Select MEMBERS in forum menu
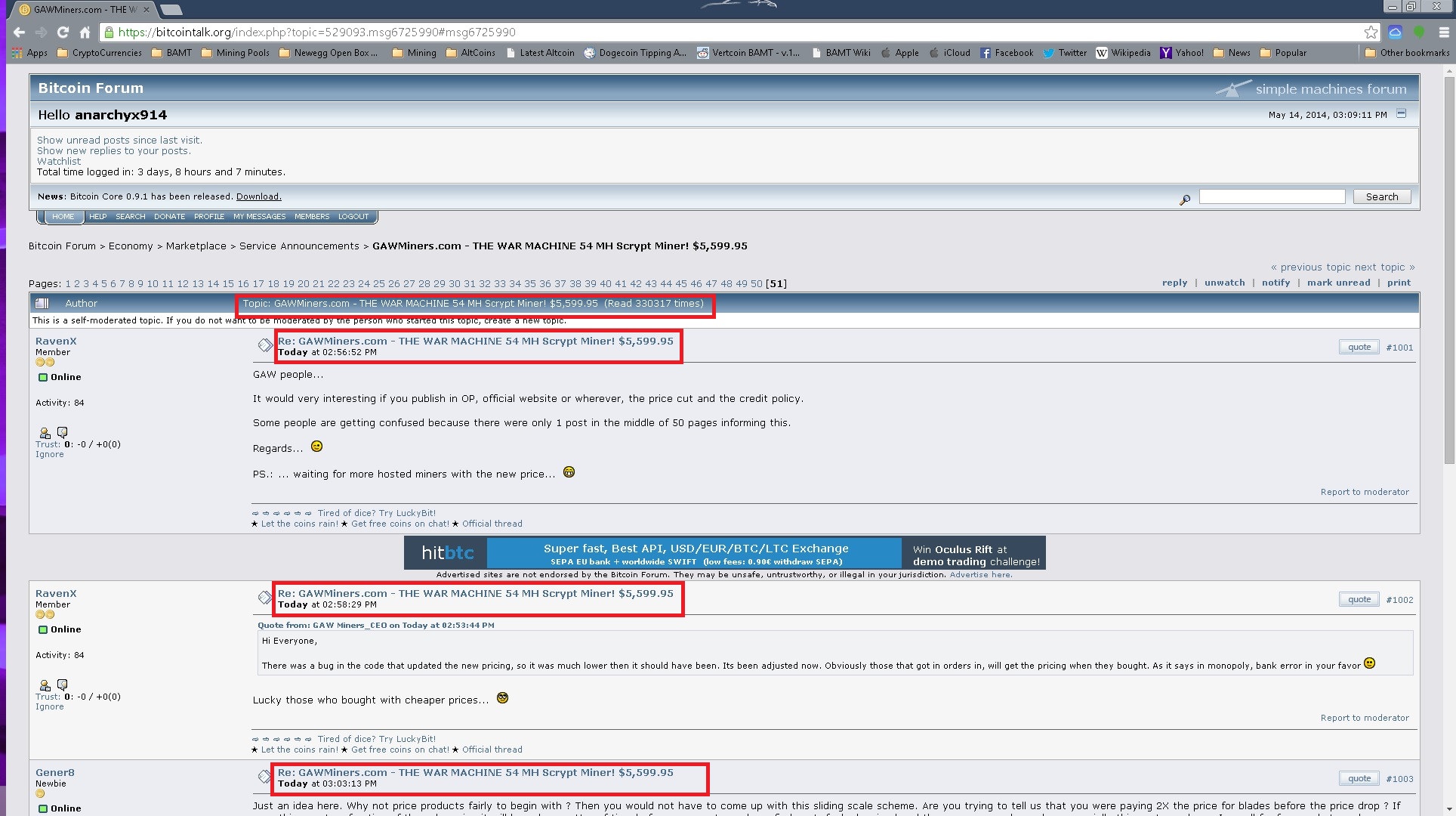The width and height of the screenshot is (1456, 816). point(312,217)
